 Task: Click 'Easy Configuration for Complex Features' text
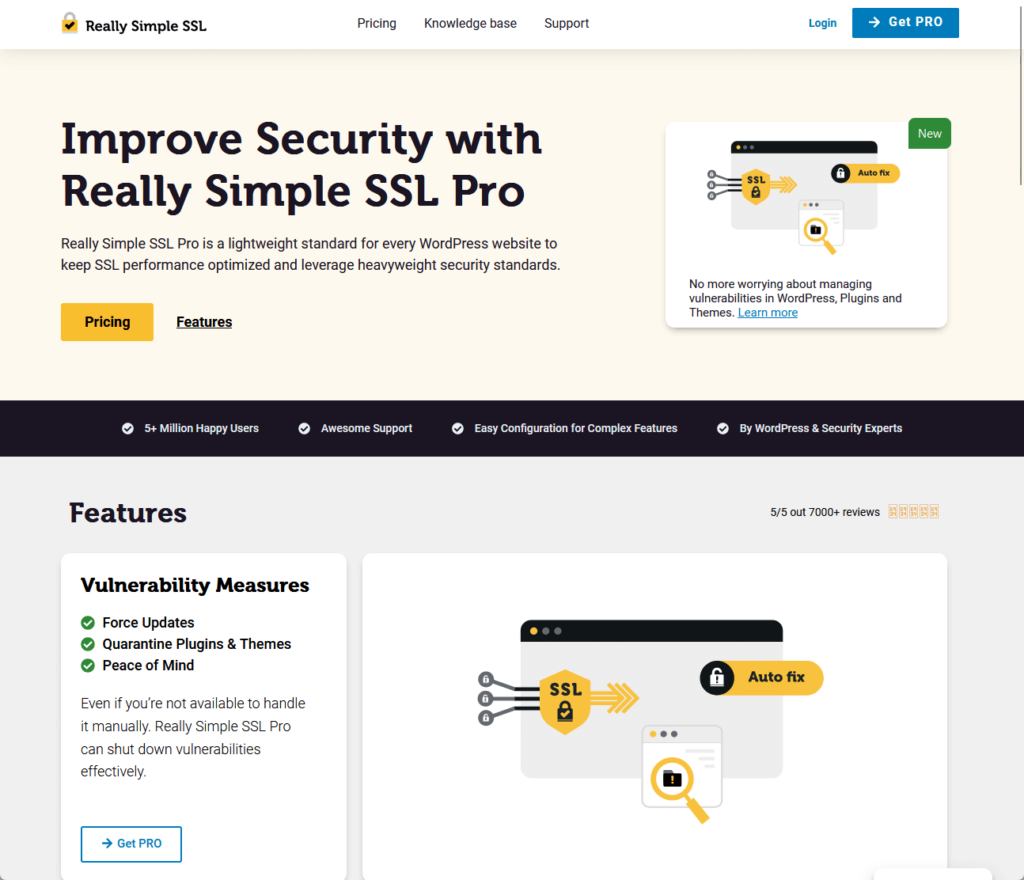[575, 428]
